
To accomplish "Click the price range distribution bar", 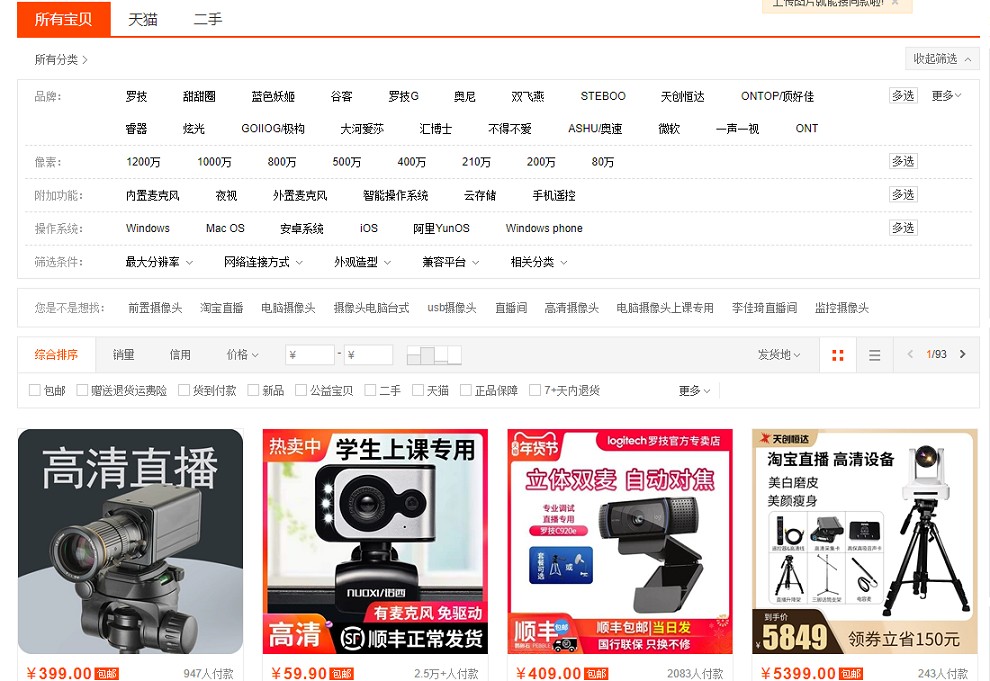I will (434, 355).
